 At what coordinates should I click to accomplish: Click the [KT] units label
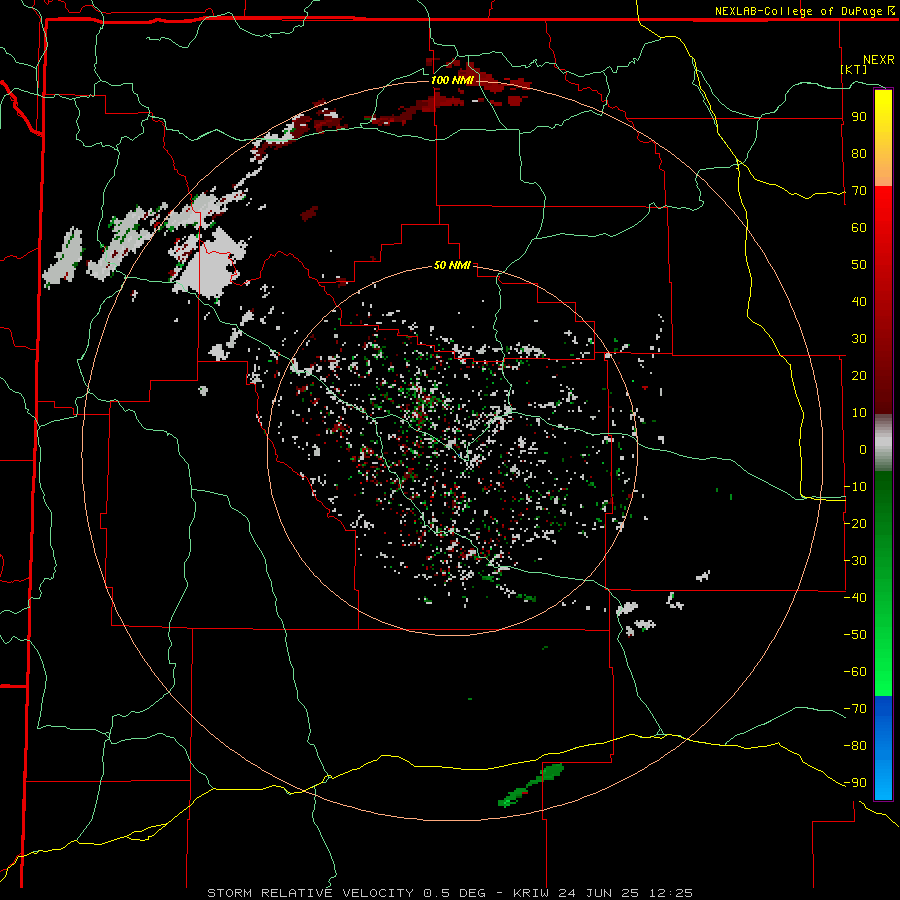tap(854, 69)
